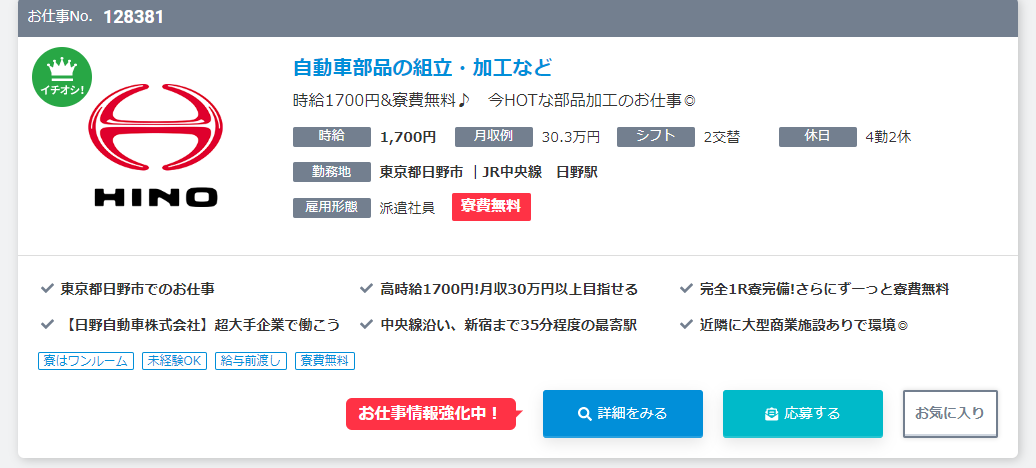1036x468 pixels.
Task: Select the 寮はワンルーム tag
Action: [x=86, y=361]
